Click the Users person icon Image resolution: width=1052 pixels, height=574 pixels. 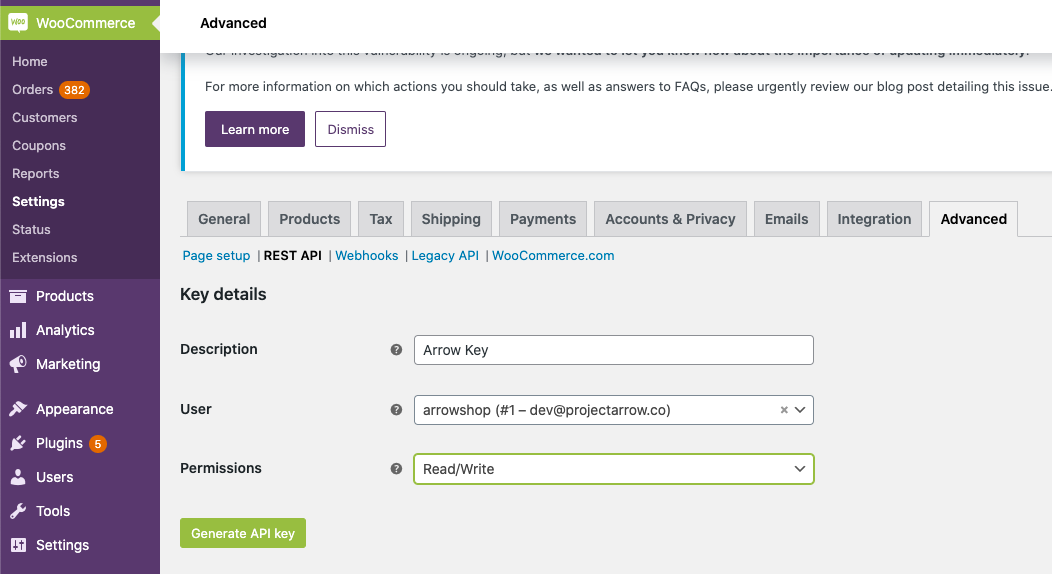click(18, 477)
